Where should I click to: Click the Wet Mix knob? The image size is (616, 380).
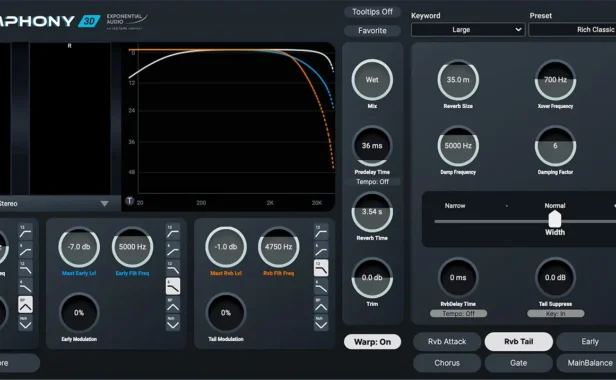point(372,80)
